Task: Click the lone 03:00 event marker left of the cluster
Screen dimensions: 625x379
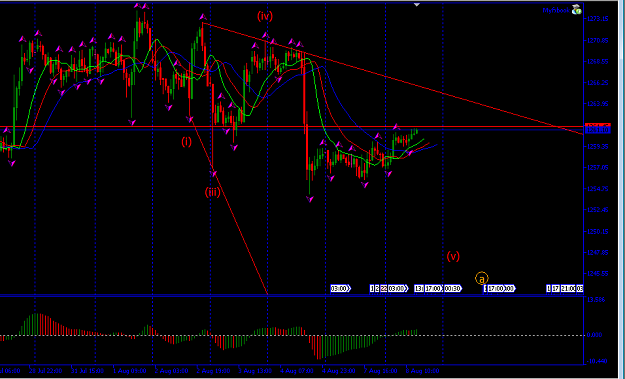Action: point(340,288)
